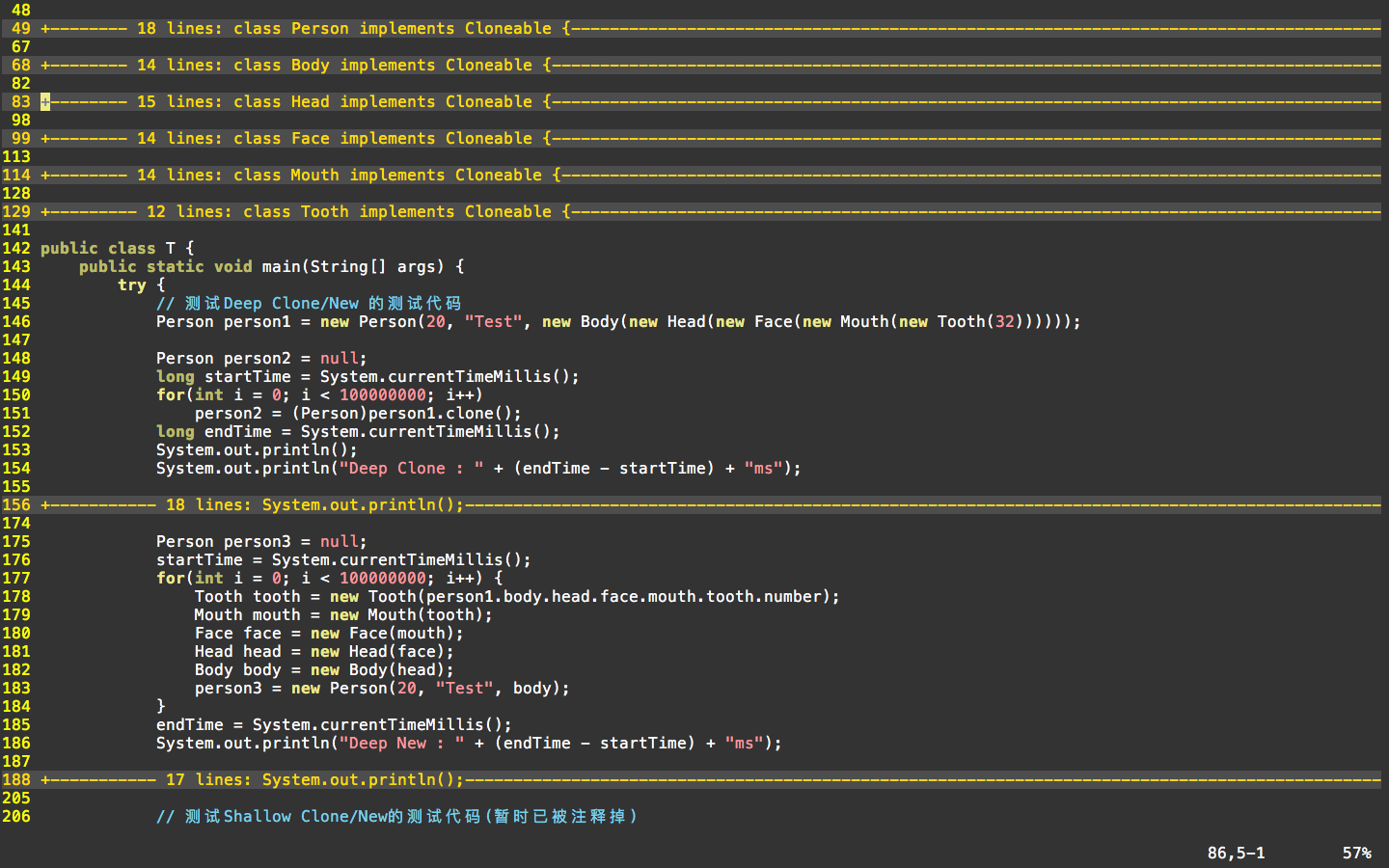Click the Deep Clone/New comment line
This screenshot has height=868, width=1389.
pos(309,304)
